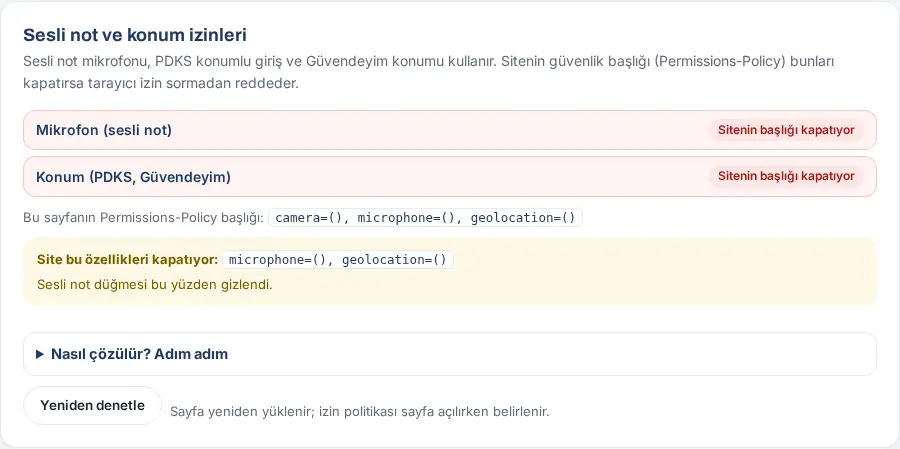Select the 'Konum (PDKS, Güvendeyim)' row
Viewport: 900px width, 449px height.
[x=449, y=177]
